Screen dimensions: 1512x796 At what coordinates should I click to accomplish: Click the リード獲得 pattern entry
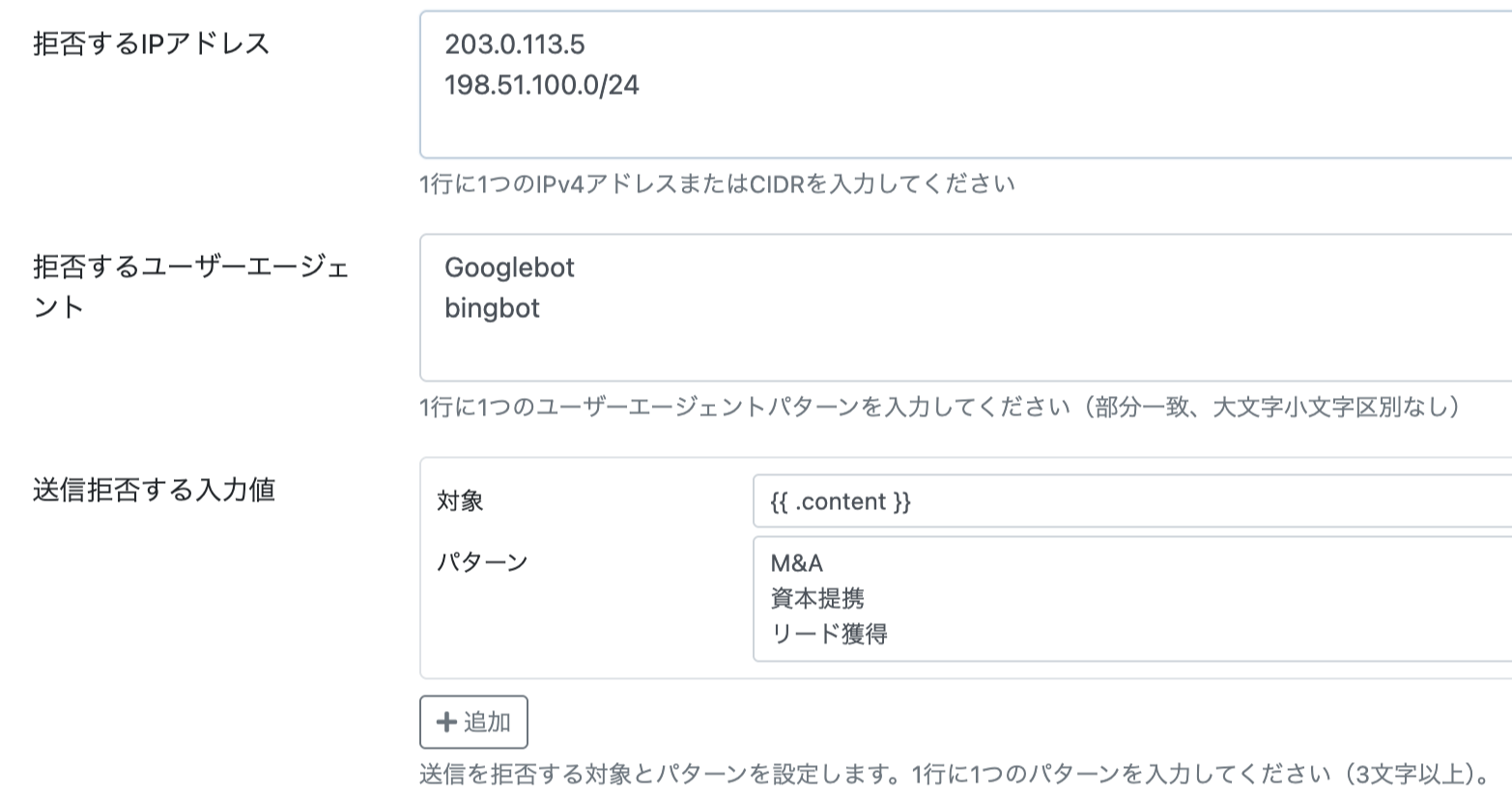831,634
